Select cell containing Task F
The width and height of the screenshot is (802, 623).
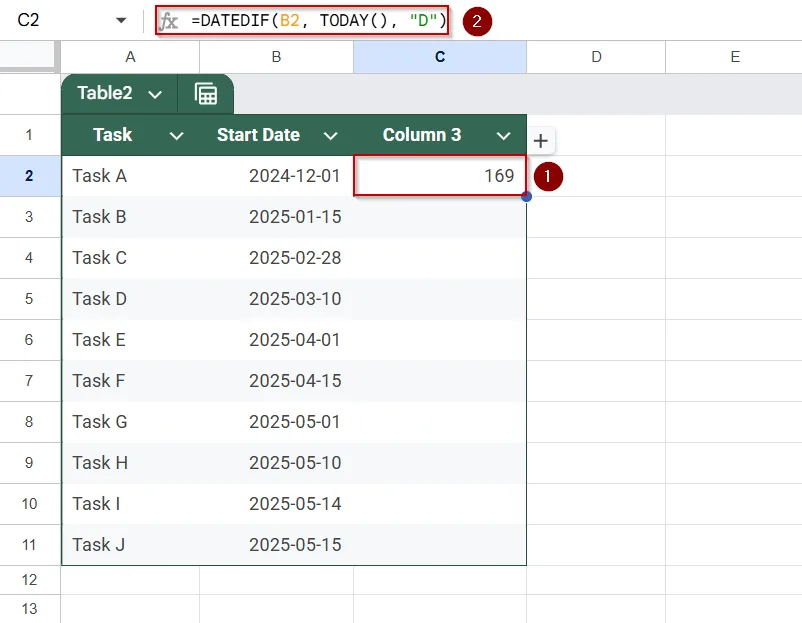point(130,381)
